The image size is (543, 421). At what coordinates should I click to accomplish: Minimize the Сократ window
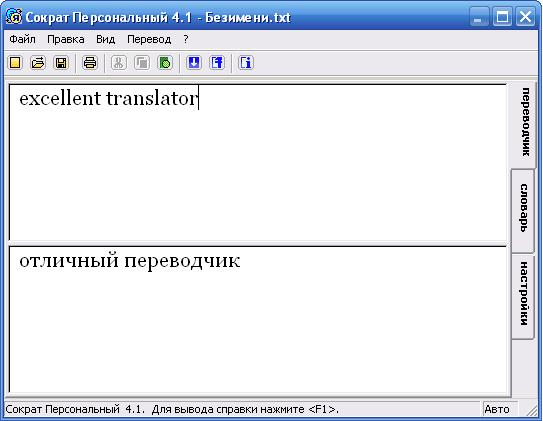479,17
